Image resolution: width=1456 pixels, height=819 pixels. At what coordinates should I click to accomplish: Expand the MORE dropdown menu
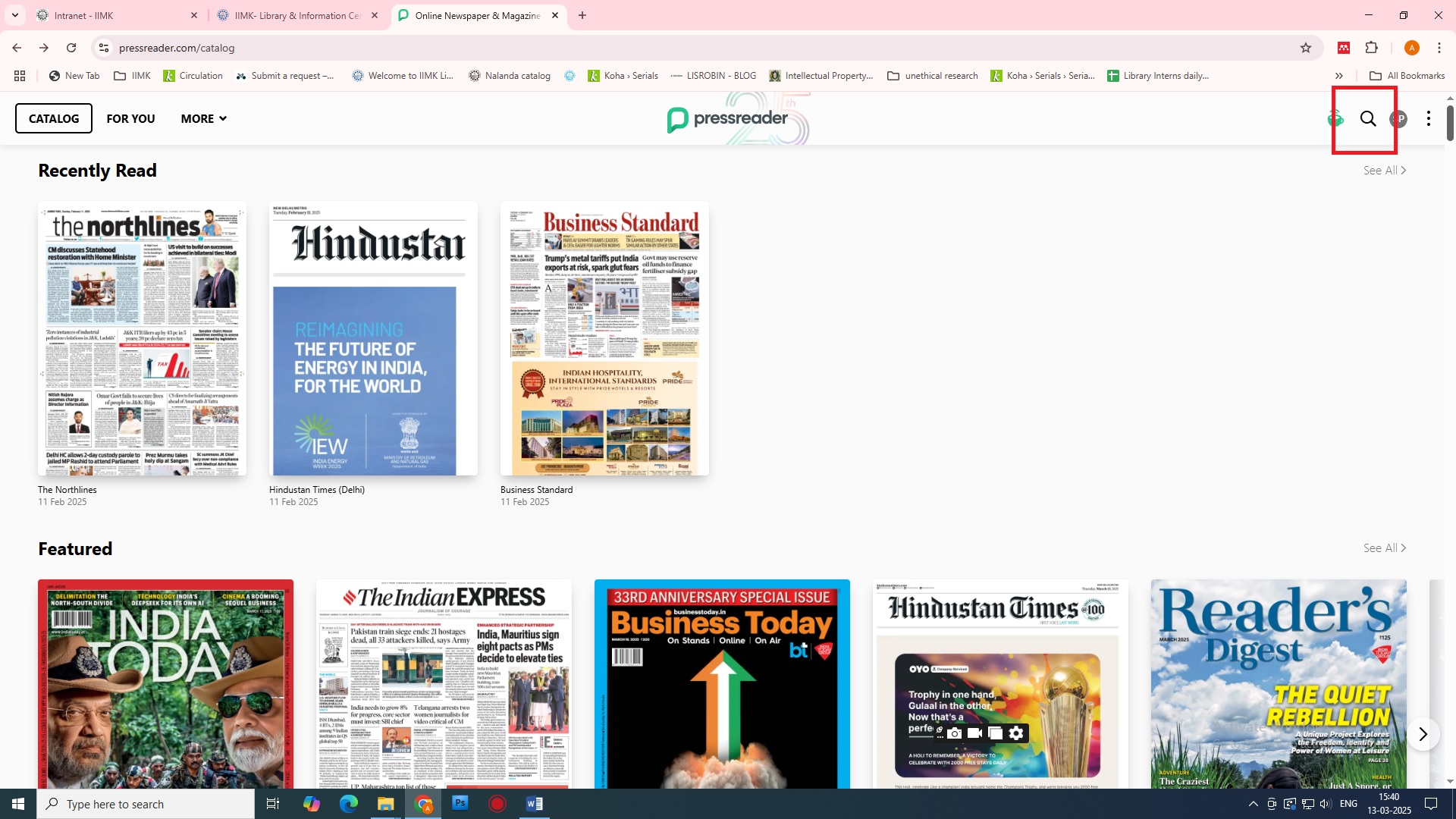click(203, 119)
